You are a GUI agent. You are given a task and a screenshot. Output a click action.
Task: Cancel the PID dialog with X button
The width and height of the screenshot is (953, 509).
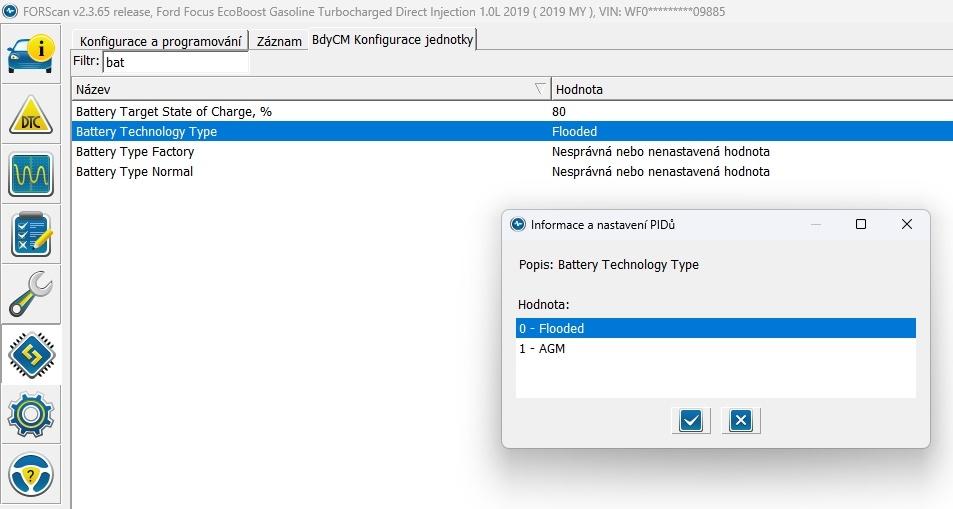[x=740, y=420]
